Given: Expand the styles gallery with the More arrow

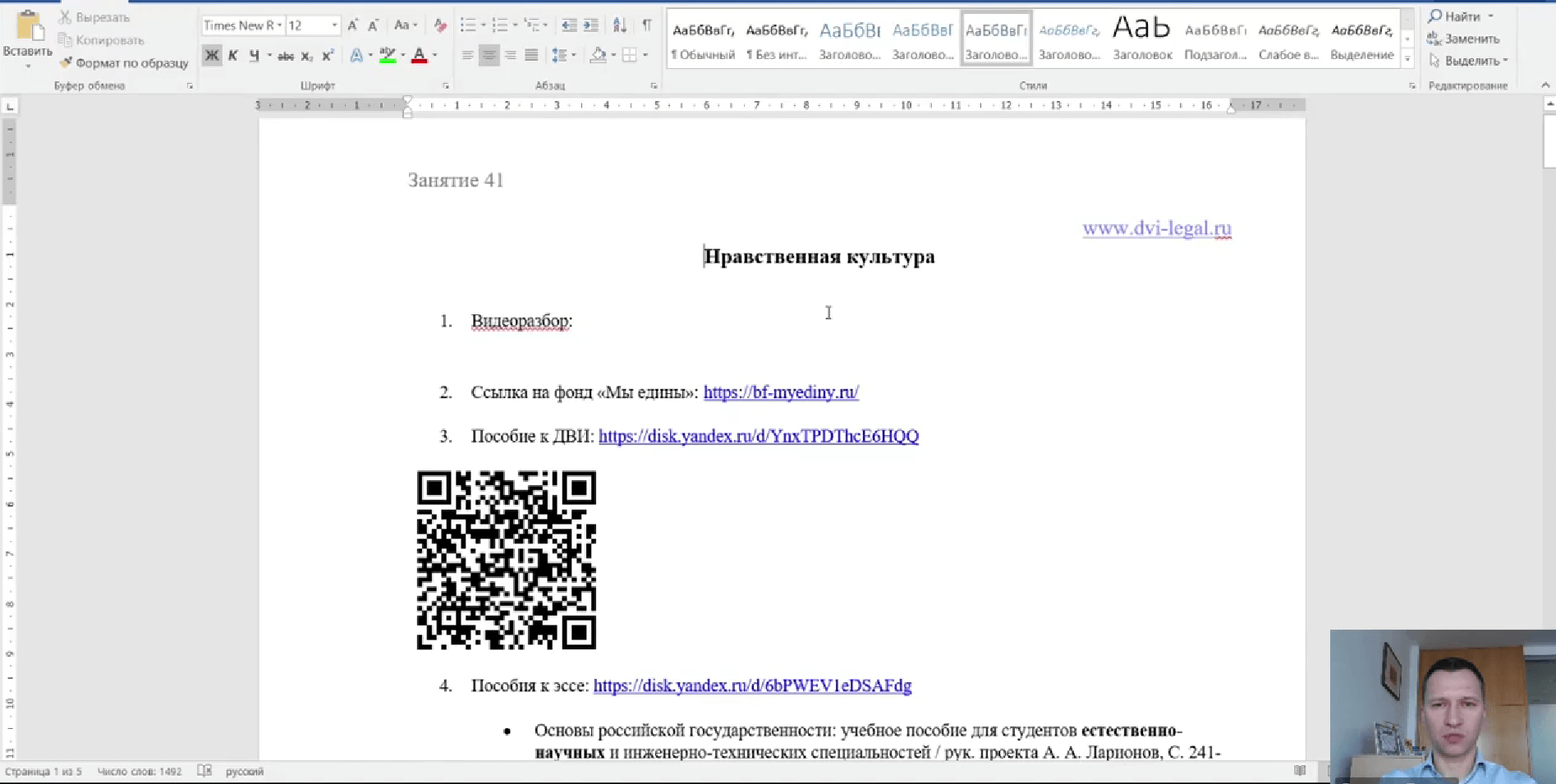Looking at the screenshot, I should click(1407, 58).
